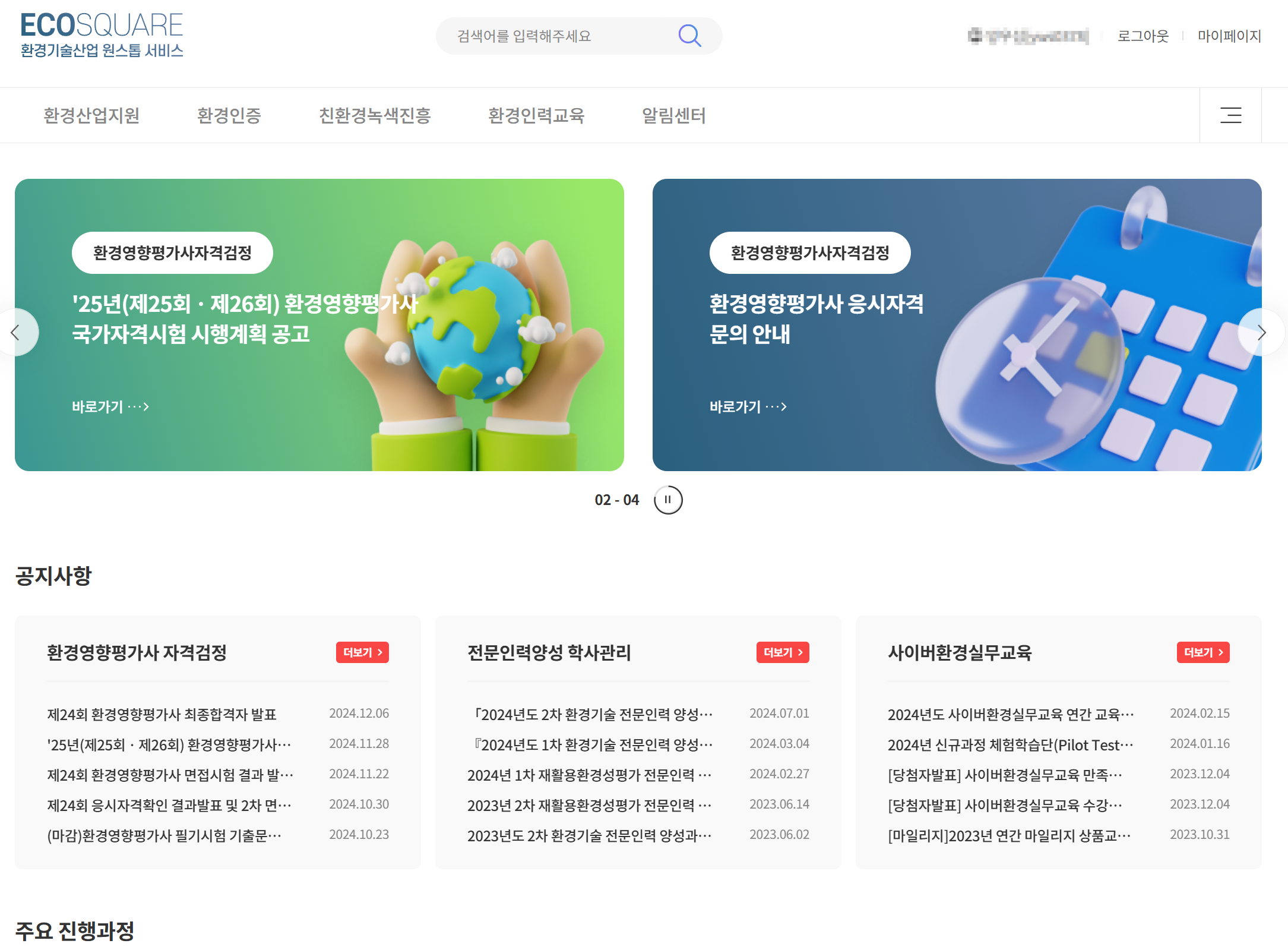Pause the banner slideshow autoplay

coord(668,500)
